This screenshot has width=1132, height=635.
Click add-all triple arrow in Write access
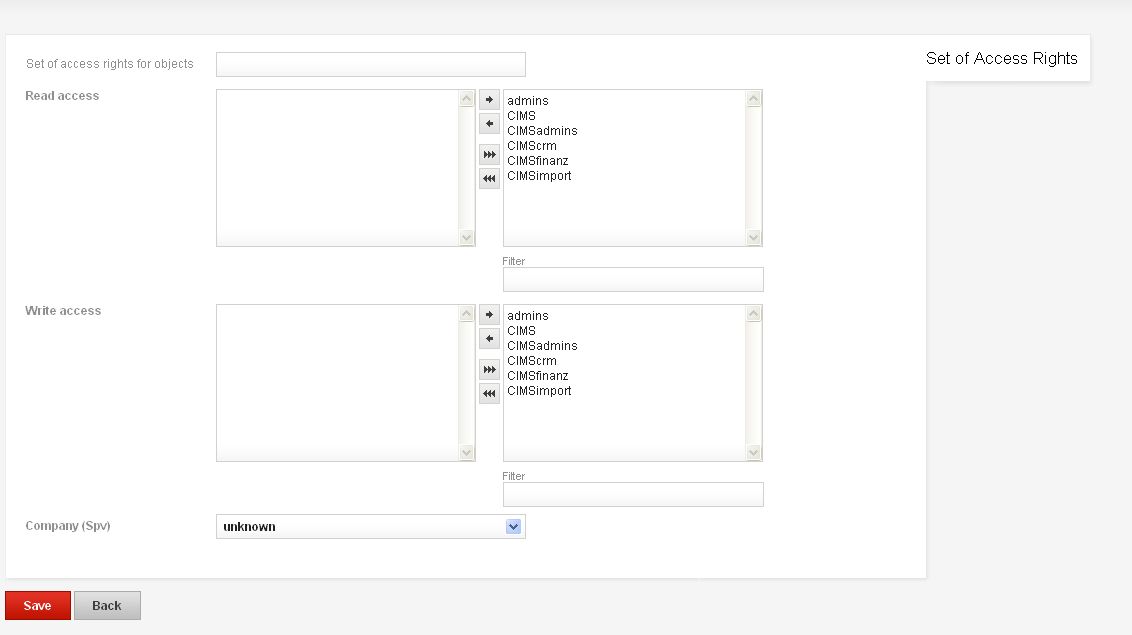pyautogui.click(x=489, y=369)
